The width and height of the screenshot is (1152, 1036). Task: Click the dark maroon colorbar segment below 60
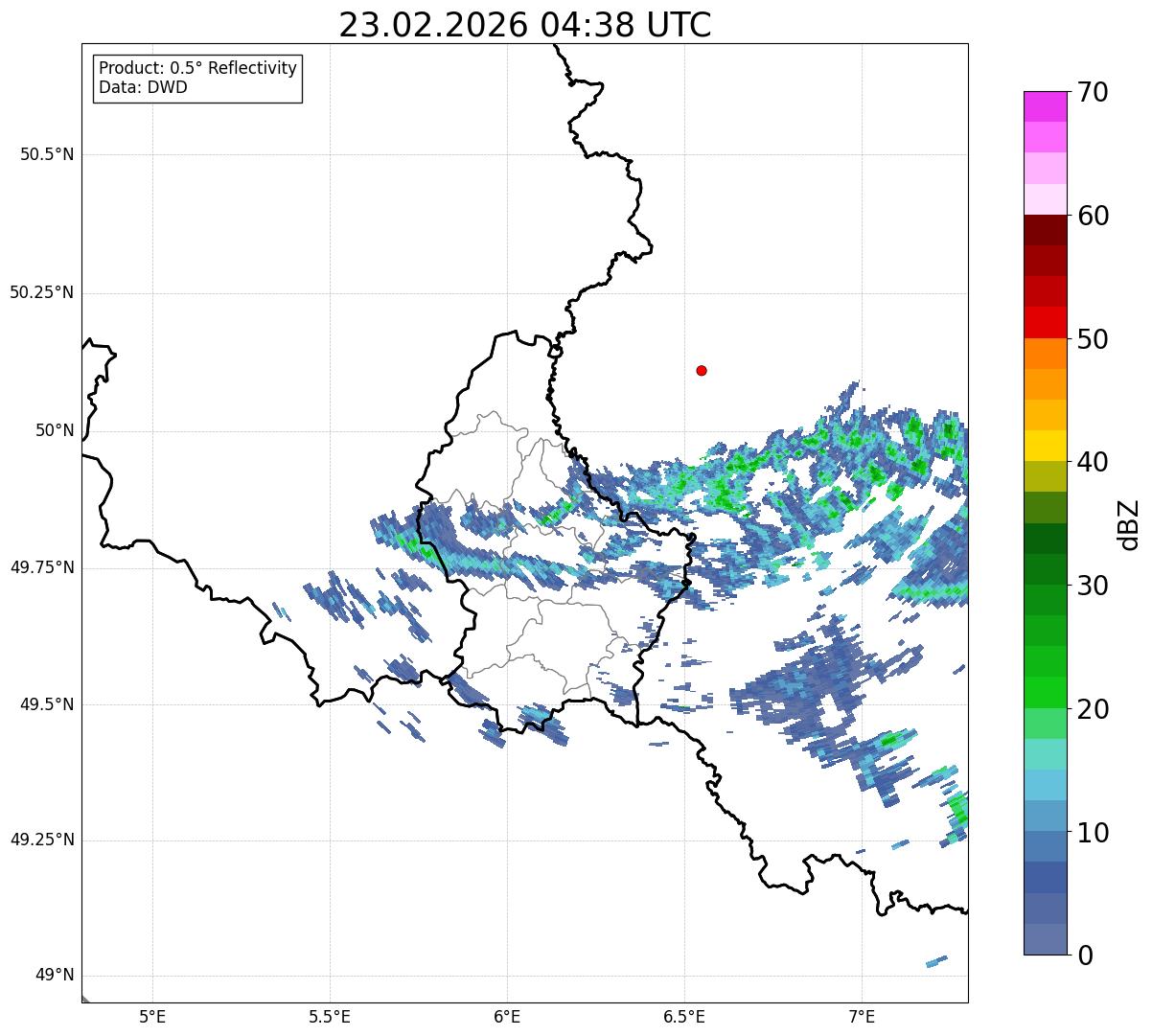1045,230
